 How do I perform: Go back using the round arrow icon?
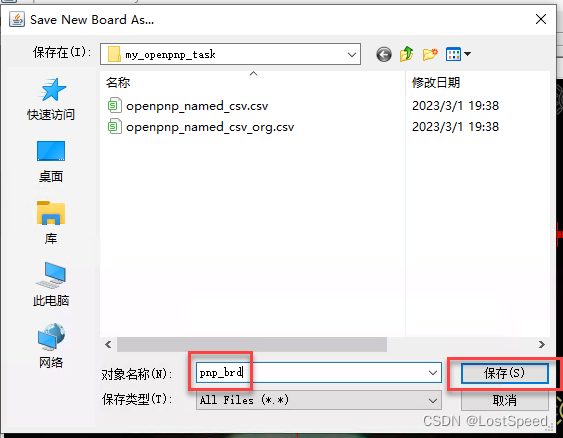(x=384, y=55)
